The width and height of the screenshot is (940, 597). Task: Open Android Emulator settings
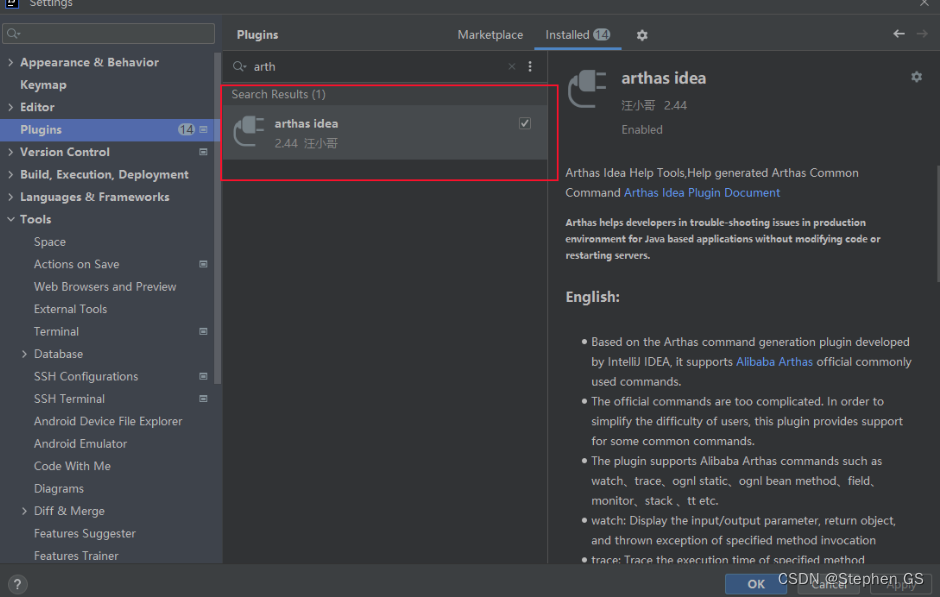[x=80, y=444]
